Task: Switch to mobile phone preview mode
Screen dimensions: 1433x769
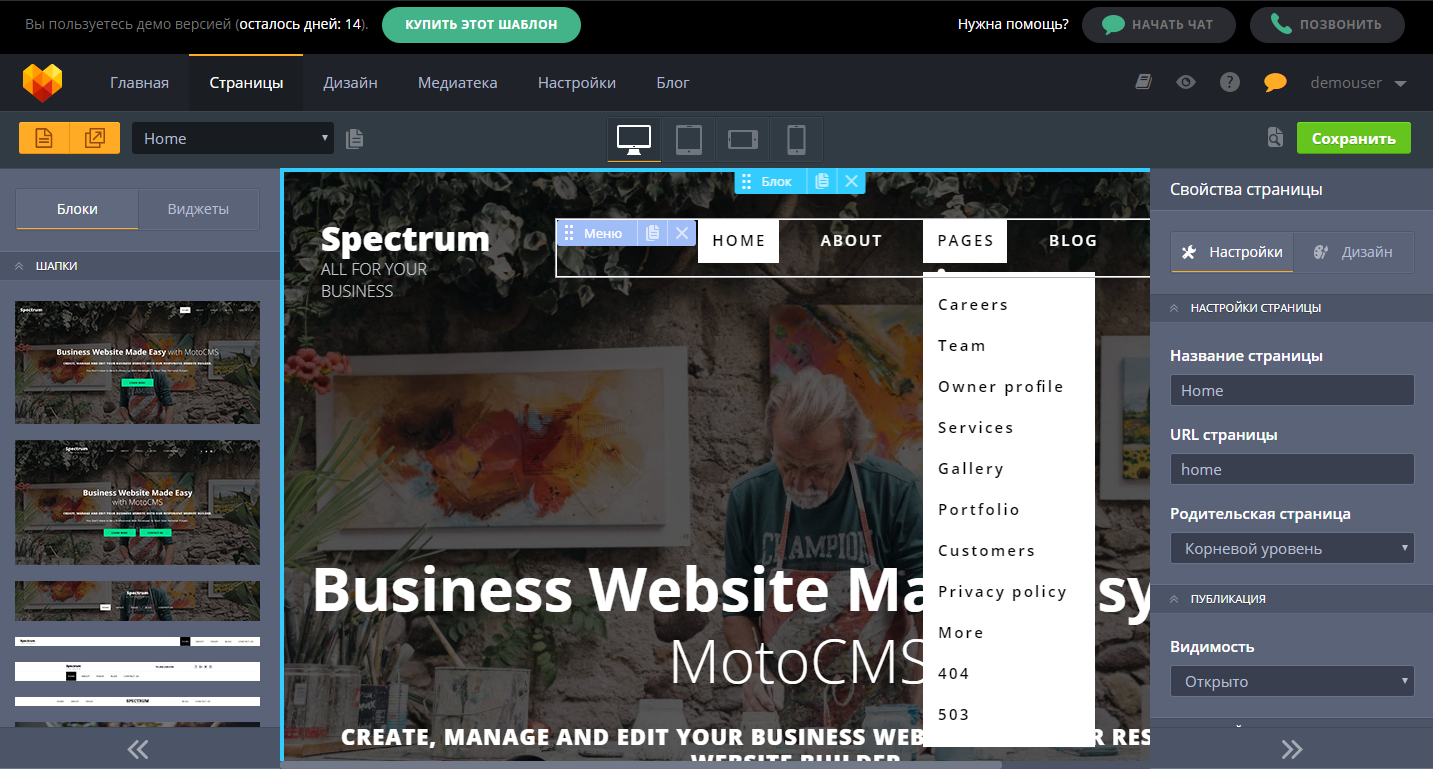Action: (x=796, y=139)
